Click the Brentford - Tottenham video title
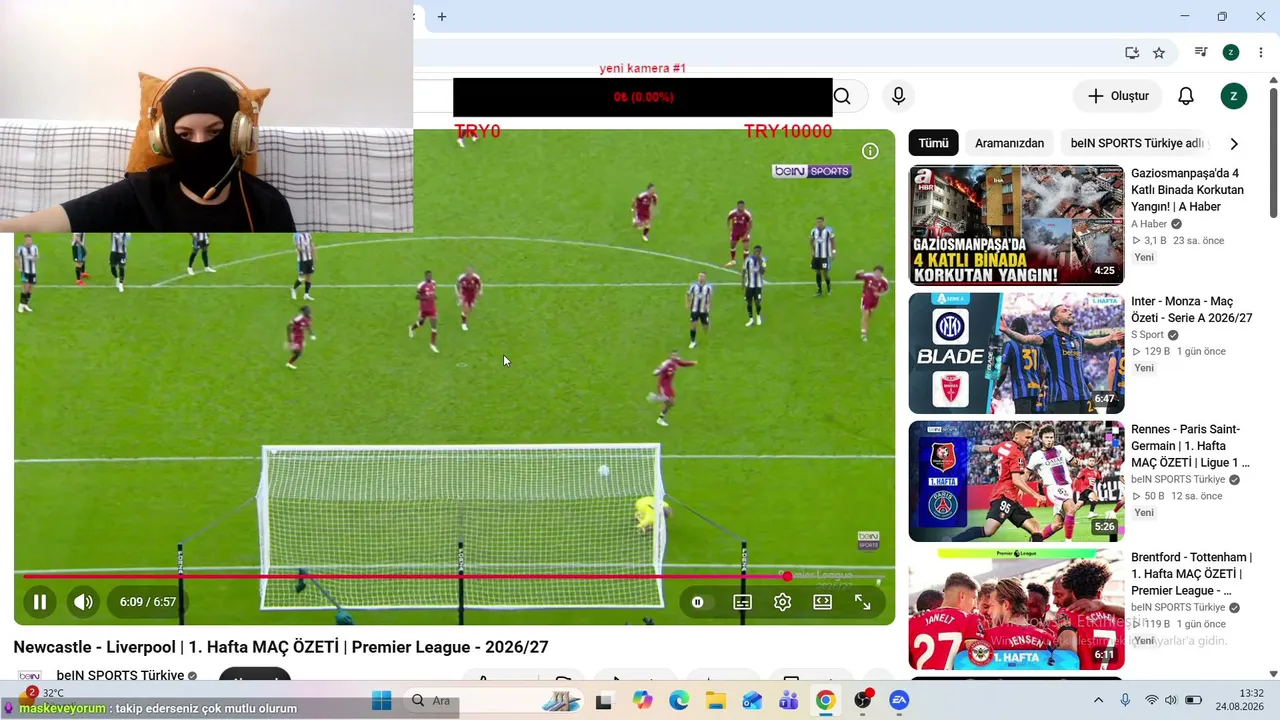Screen dimensions: 1280x720 pyautogui.click(x=1191, y=574)
